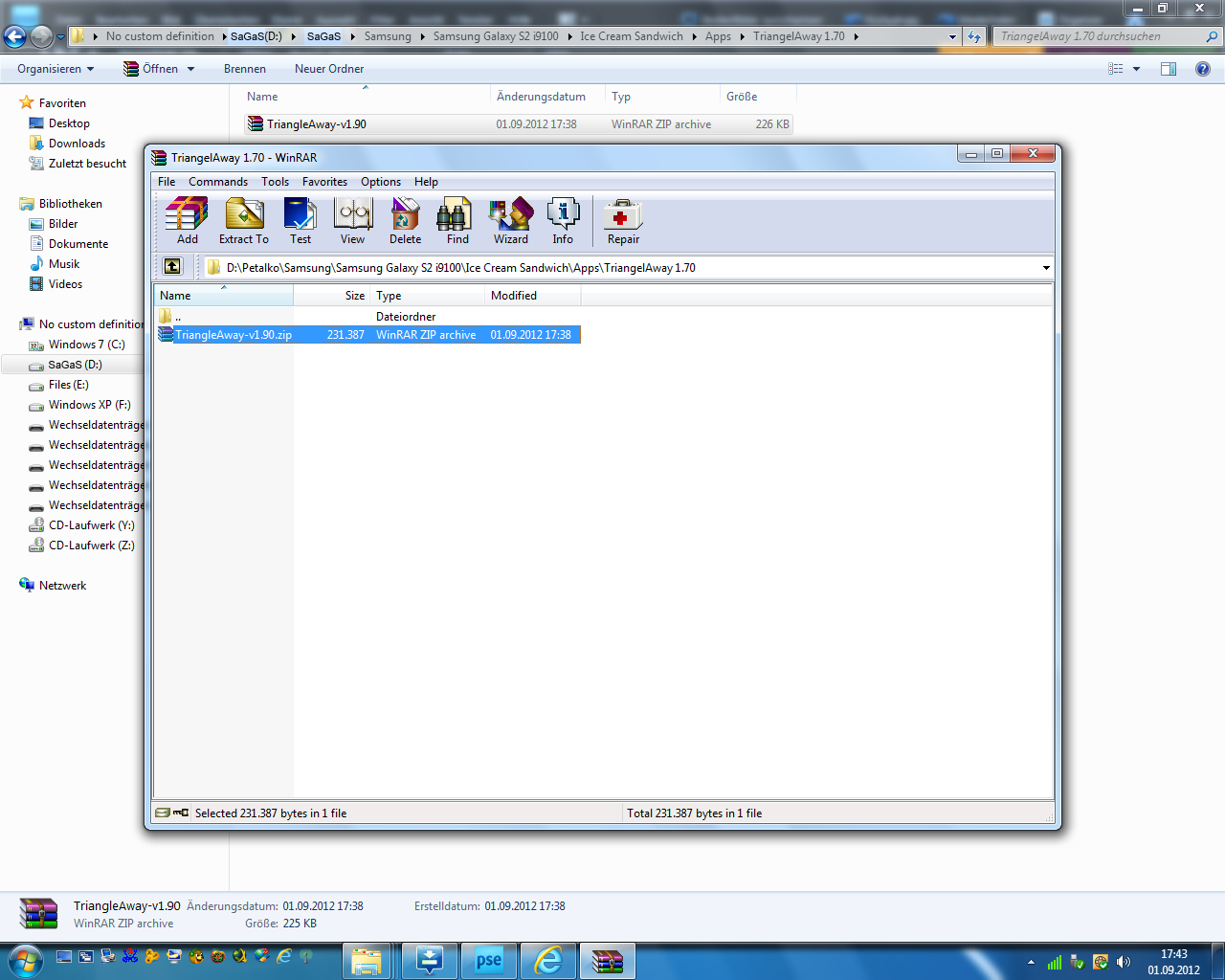Open the Organisieren dropdown menu
The height and width of the screenshot is (980, 1225).
[x=56, y=69]
